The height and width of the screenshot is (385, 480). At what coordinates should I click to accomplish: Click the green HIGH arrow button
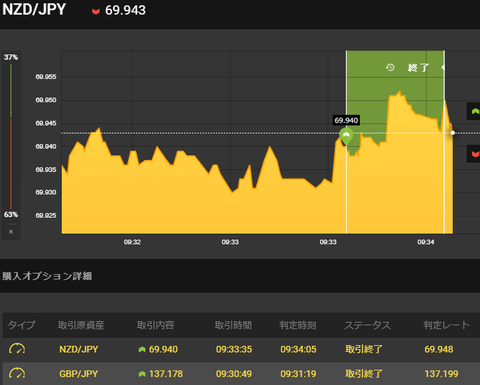(x=474, y=111)
